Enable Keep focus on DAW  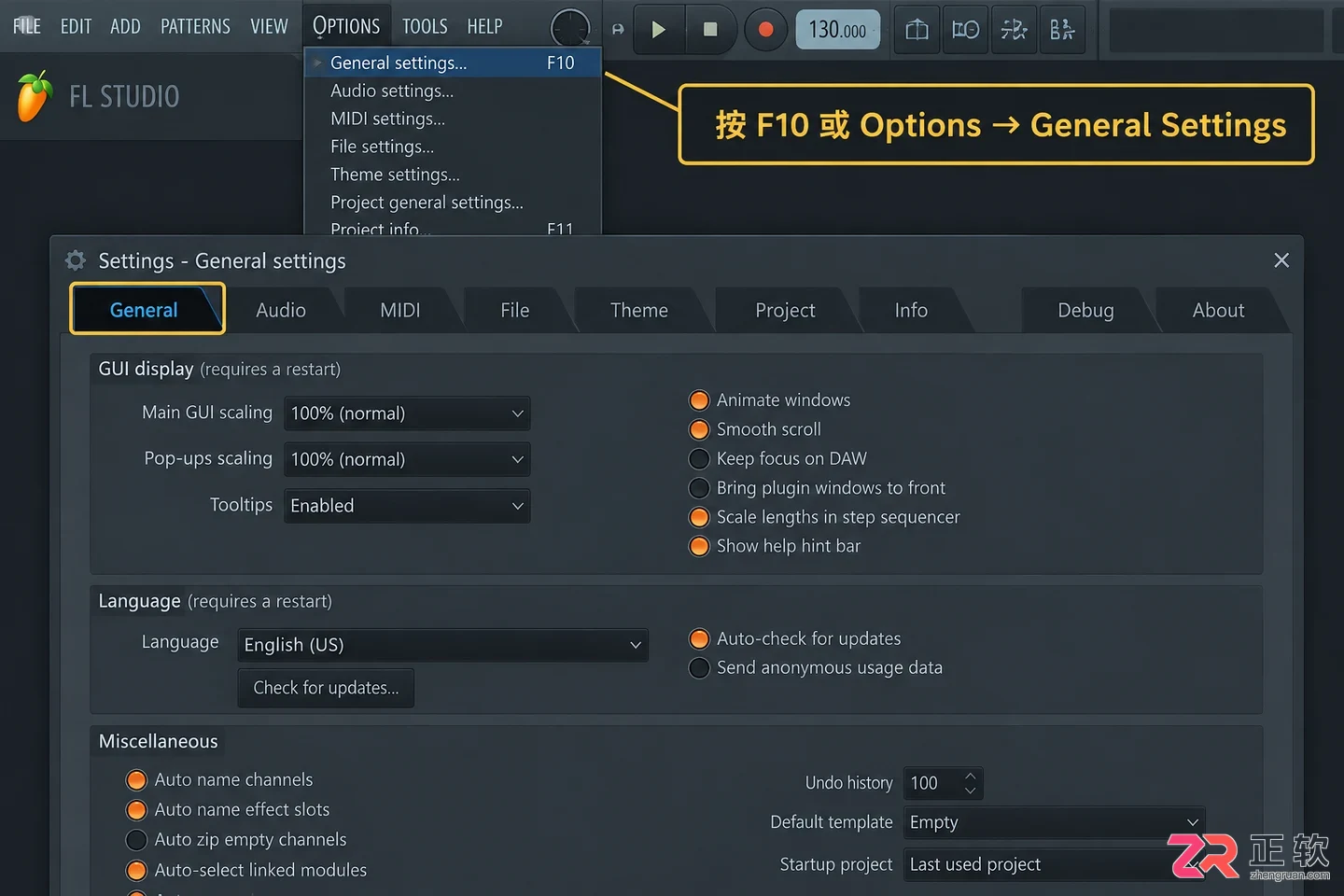coord(699,458)
